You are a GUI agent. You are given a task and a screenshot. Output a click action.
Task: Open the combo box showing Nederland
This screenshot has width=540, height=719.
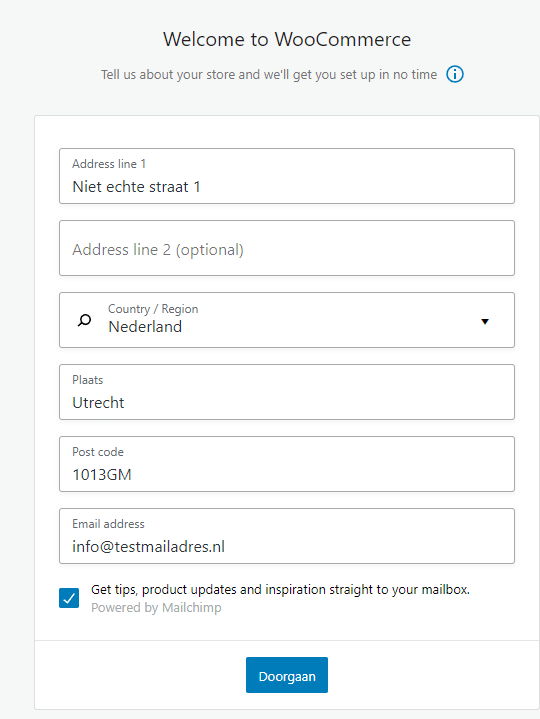[x=287, y=320]
